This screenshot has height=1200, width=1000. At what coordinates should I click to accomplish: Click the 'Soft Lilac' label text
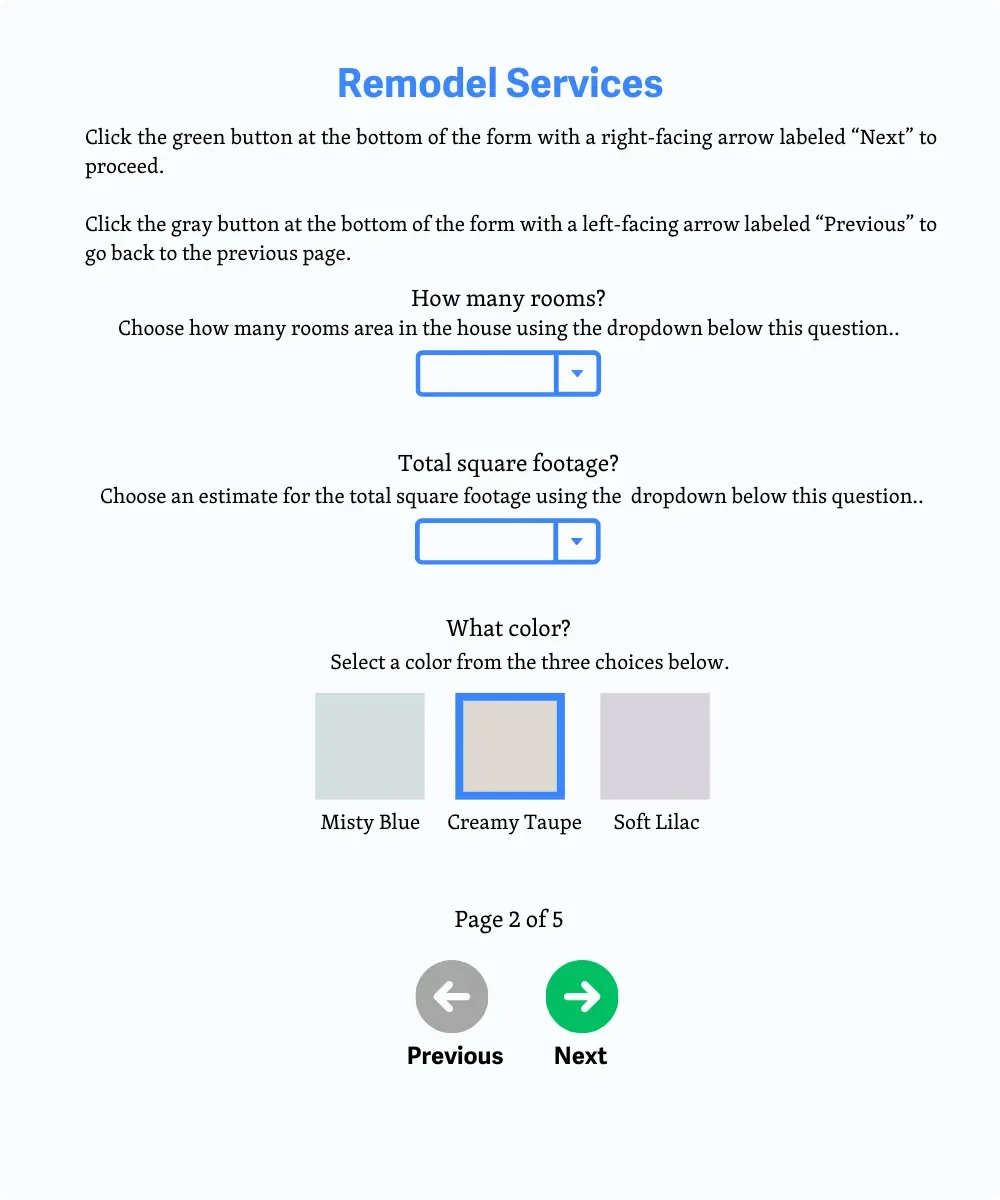click(656, 822)
